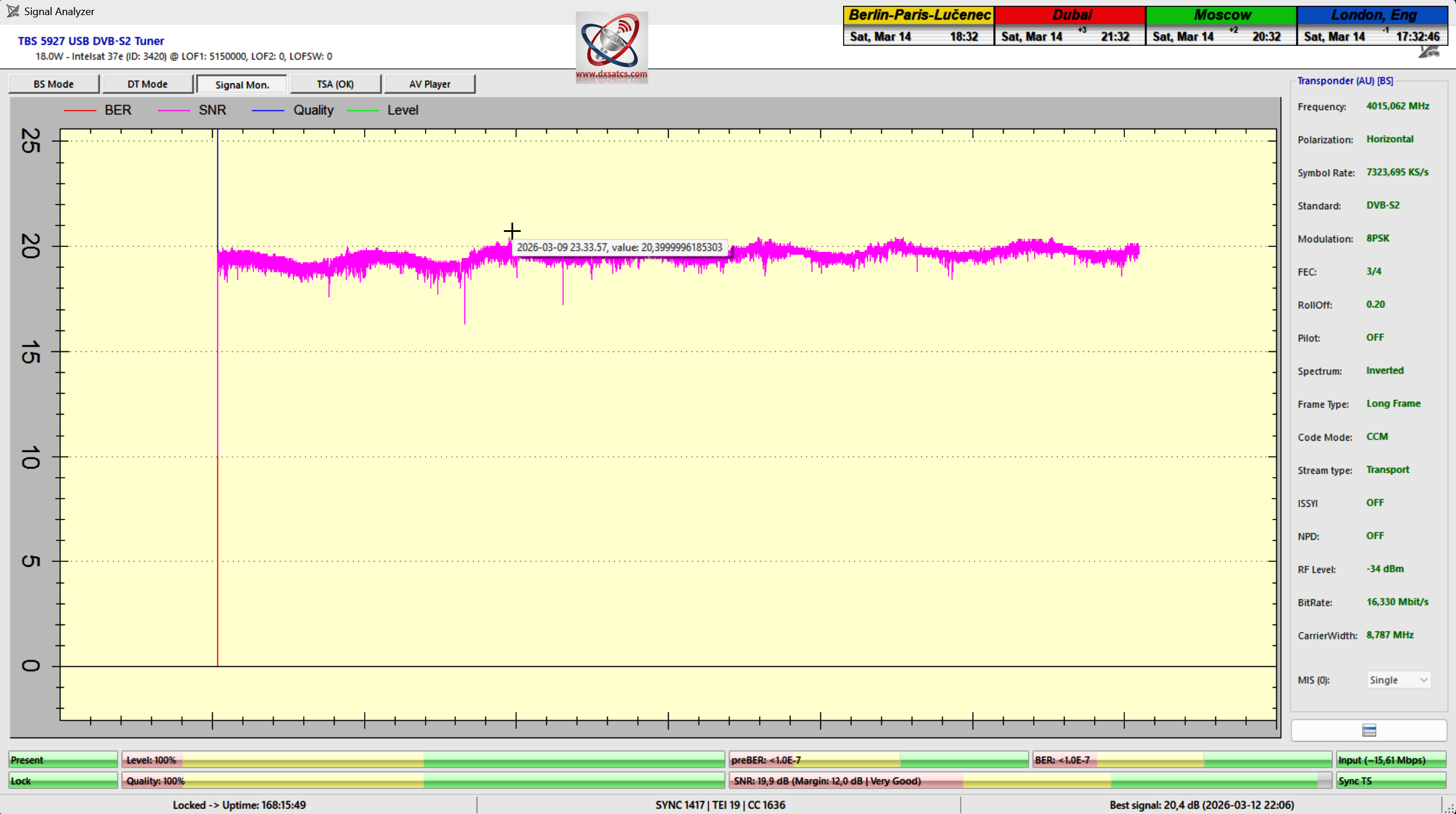Click the magenta SNR legend marker
The width and height of the screenshot is (1456, 814).
[x=174, y=110]
